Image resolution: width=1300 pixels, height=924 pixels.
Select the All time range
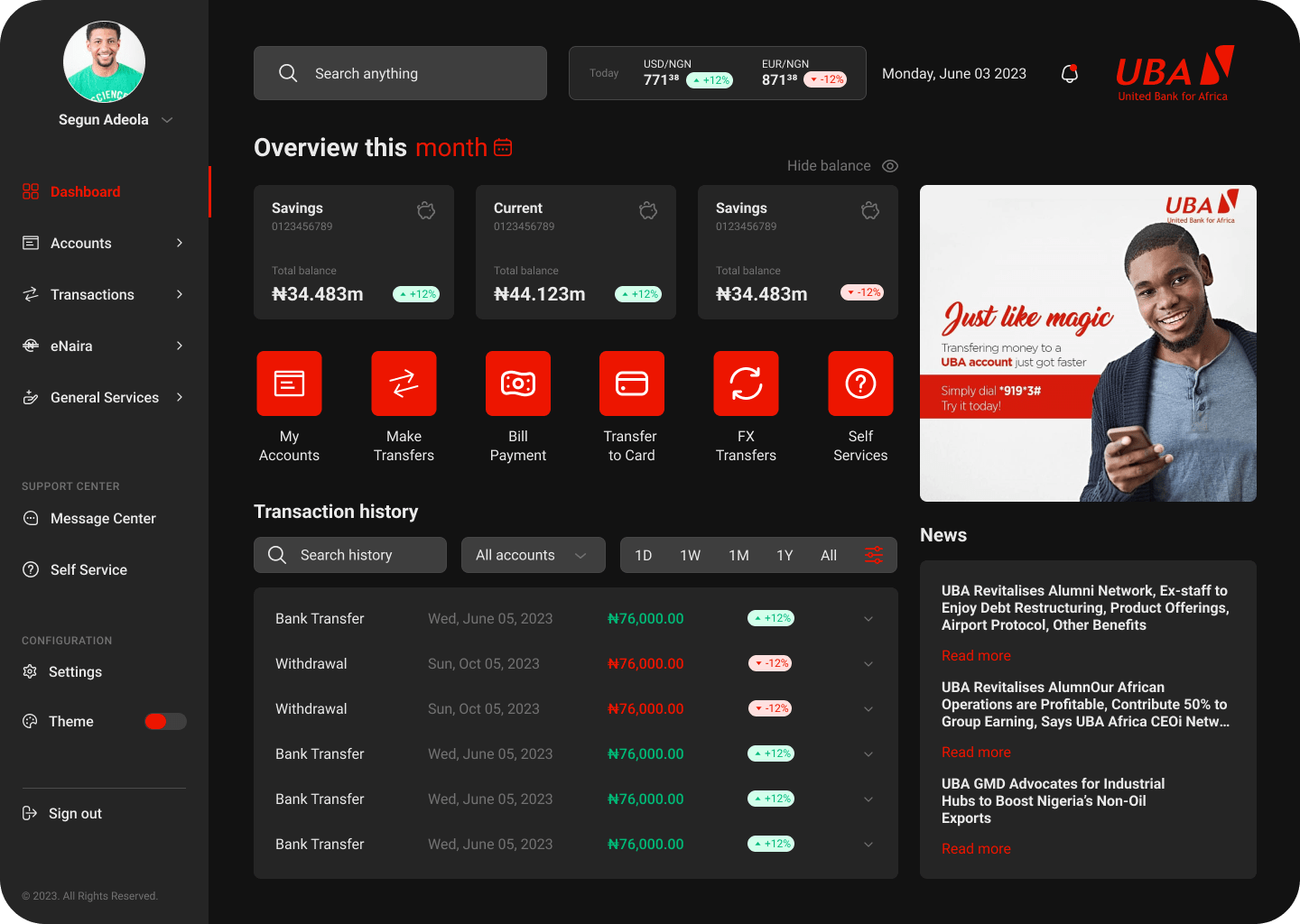coord(829,555)
